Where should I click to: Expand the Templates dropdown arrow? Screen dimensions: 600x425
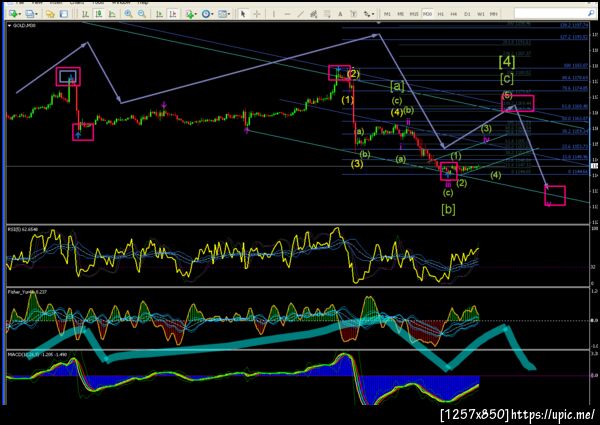[x=229, y=14]
